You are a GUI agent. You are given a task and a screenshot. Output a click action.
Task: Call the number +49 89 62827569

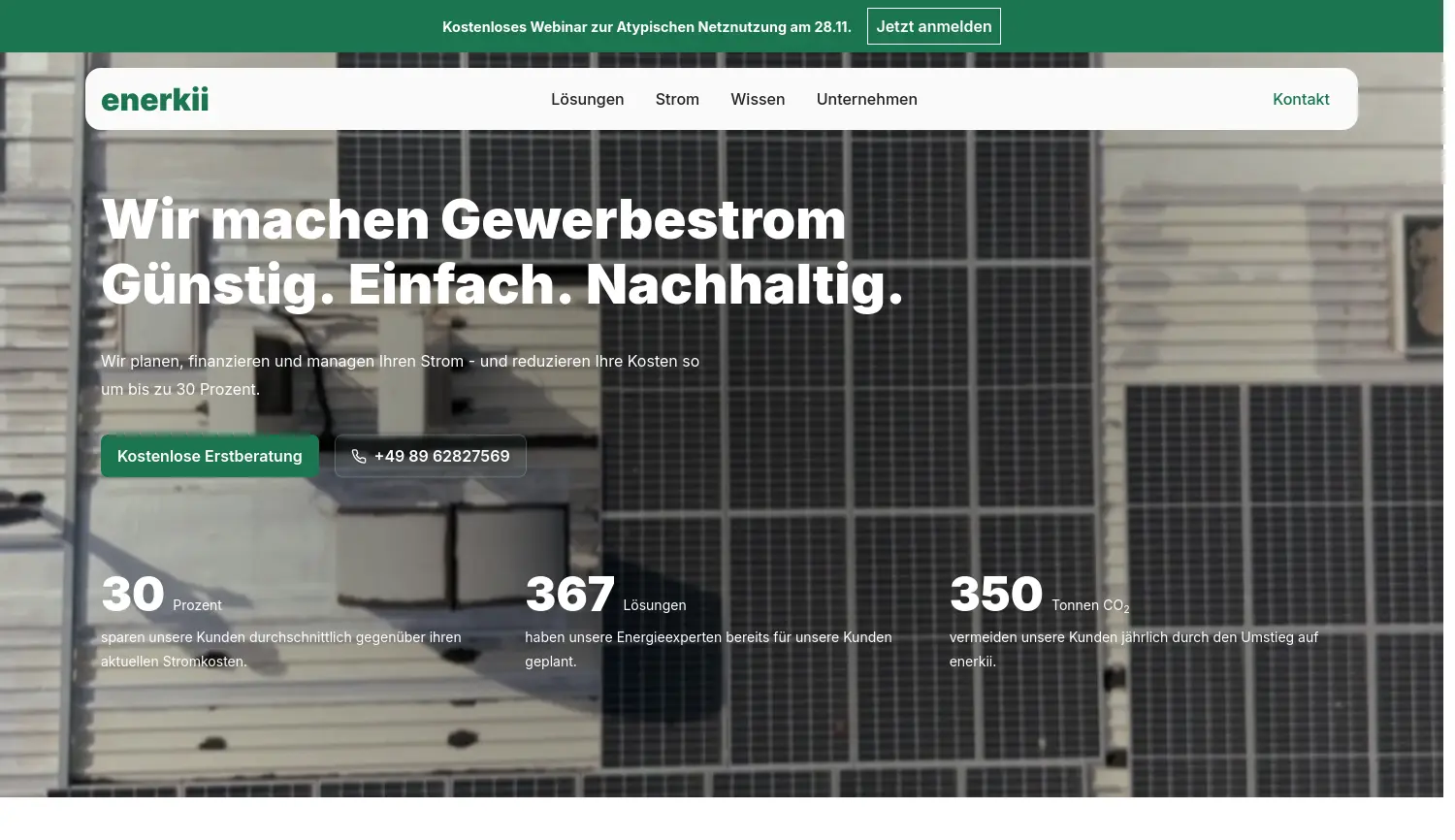(x=430, y=456)
